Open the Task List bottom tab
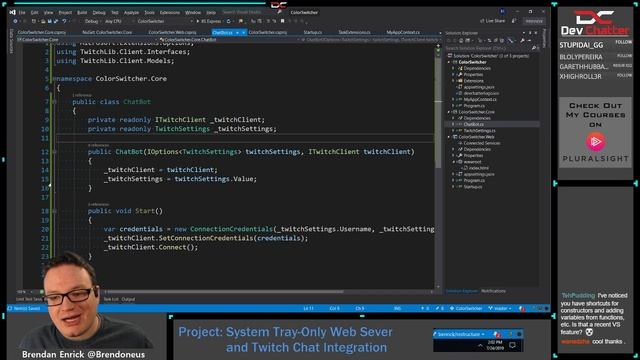Image resolution: width=640 pixels, height=360 pixels. click(111, 299)
